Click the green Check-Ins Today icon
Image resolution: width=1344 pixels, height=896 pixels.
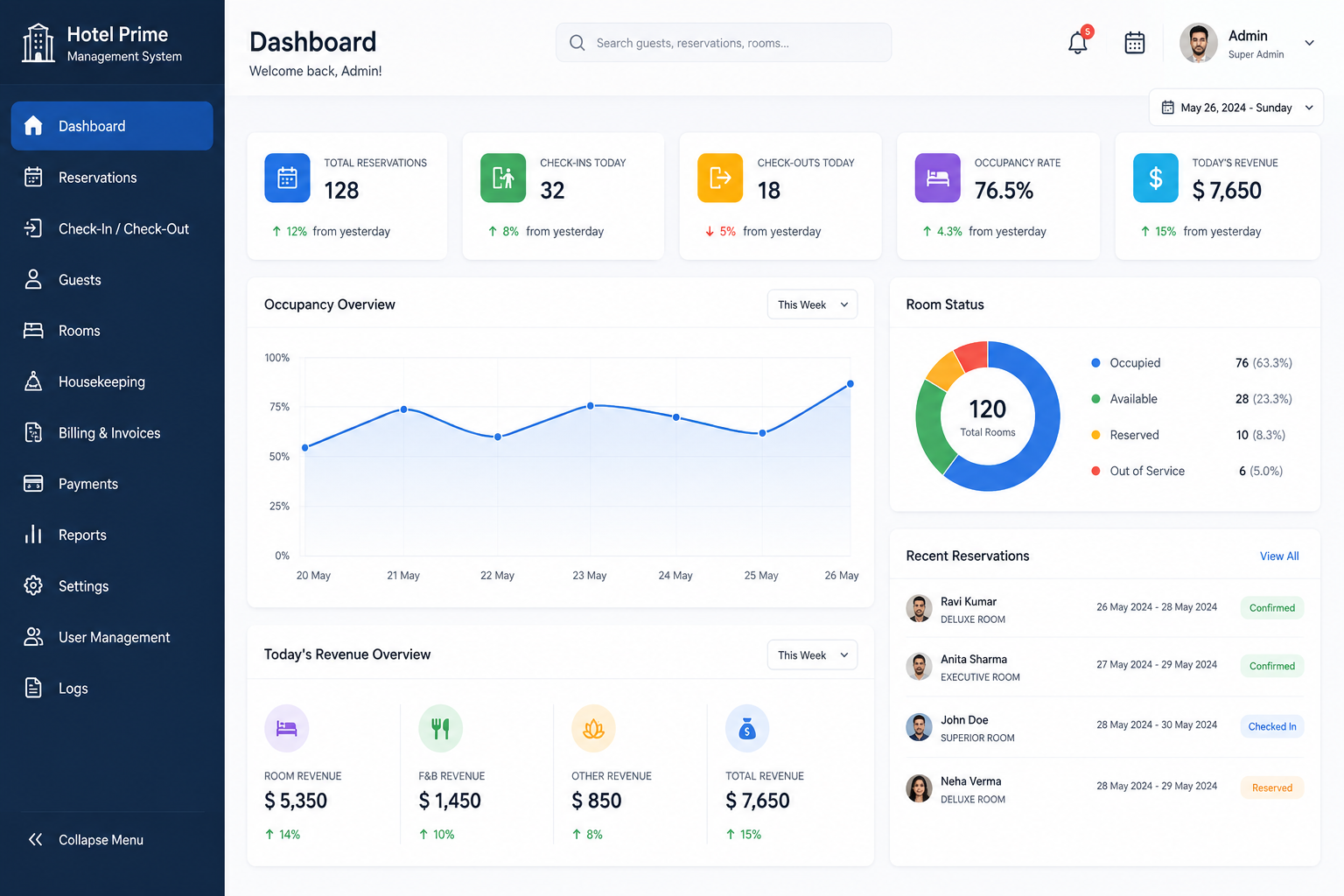point(503,178)
